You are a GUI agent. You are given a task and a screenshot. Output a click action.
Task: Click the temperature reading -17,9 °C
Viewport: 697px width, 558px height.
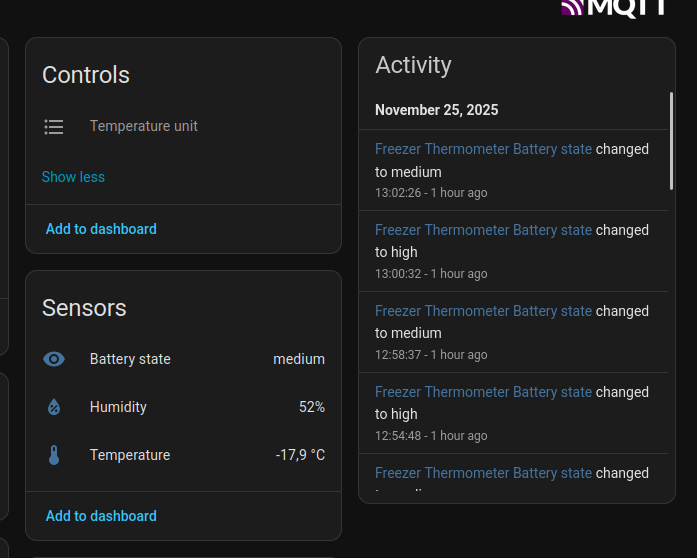[x=300, y=455]
